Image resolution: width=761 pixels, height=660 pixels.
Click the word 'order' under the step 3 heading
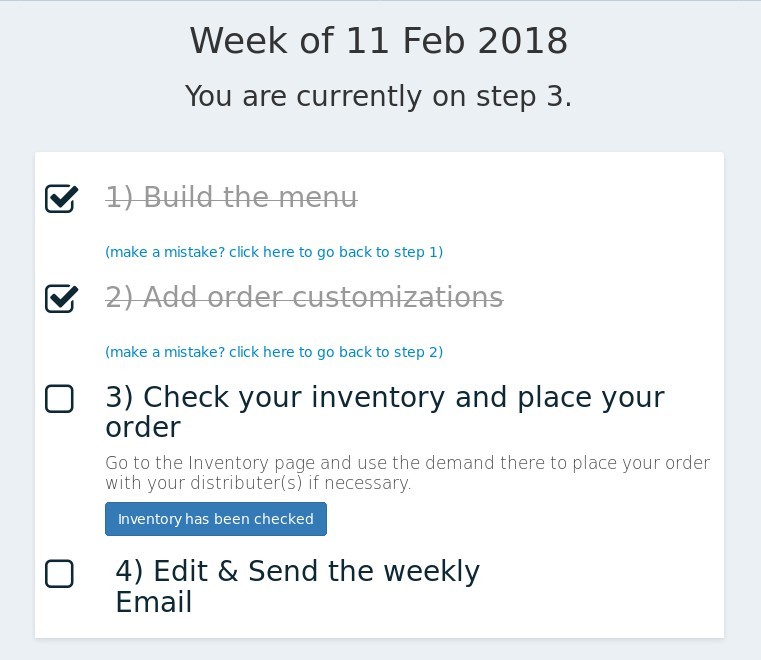pyautogui.click(x=143, y=428)
